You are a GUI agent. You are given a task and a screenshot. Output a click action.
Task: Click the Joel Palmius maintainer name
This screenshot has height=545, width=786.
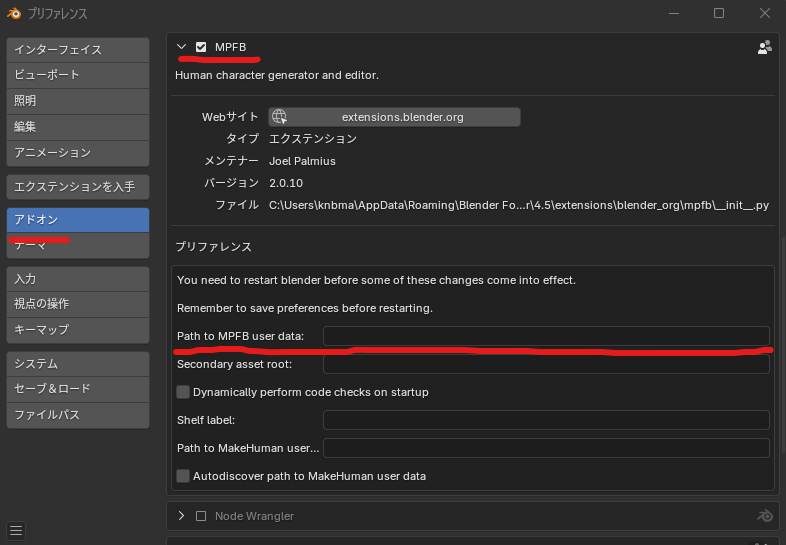[x=302, y=161]
